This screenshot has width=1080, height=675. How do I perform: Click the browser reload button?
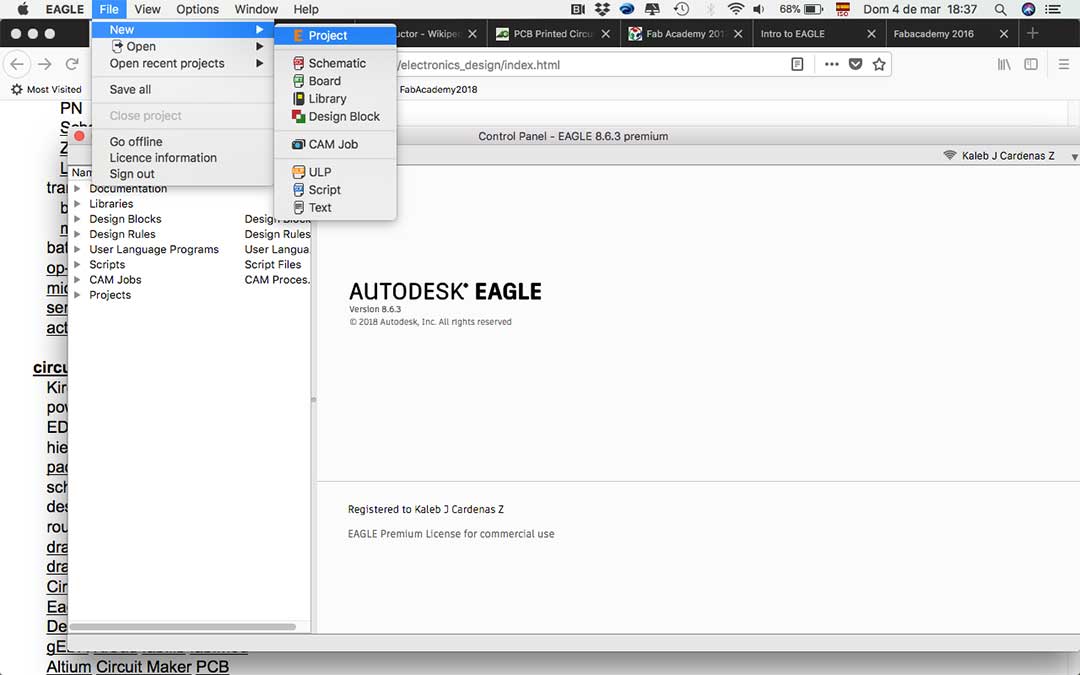pyautogui.click(x=72, y=64)
